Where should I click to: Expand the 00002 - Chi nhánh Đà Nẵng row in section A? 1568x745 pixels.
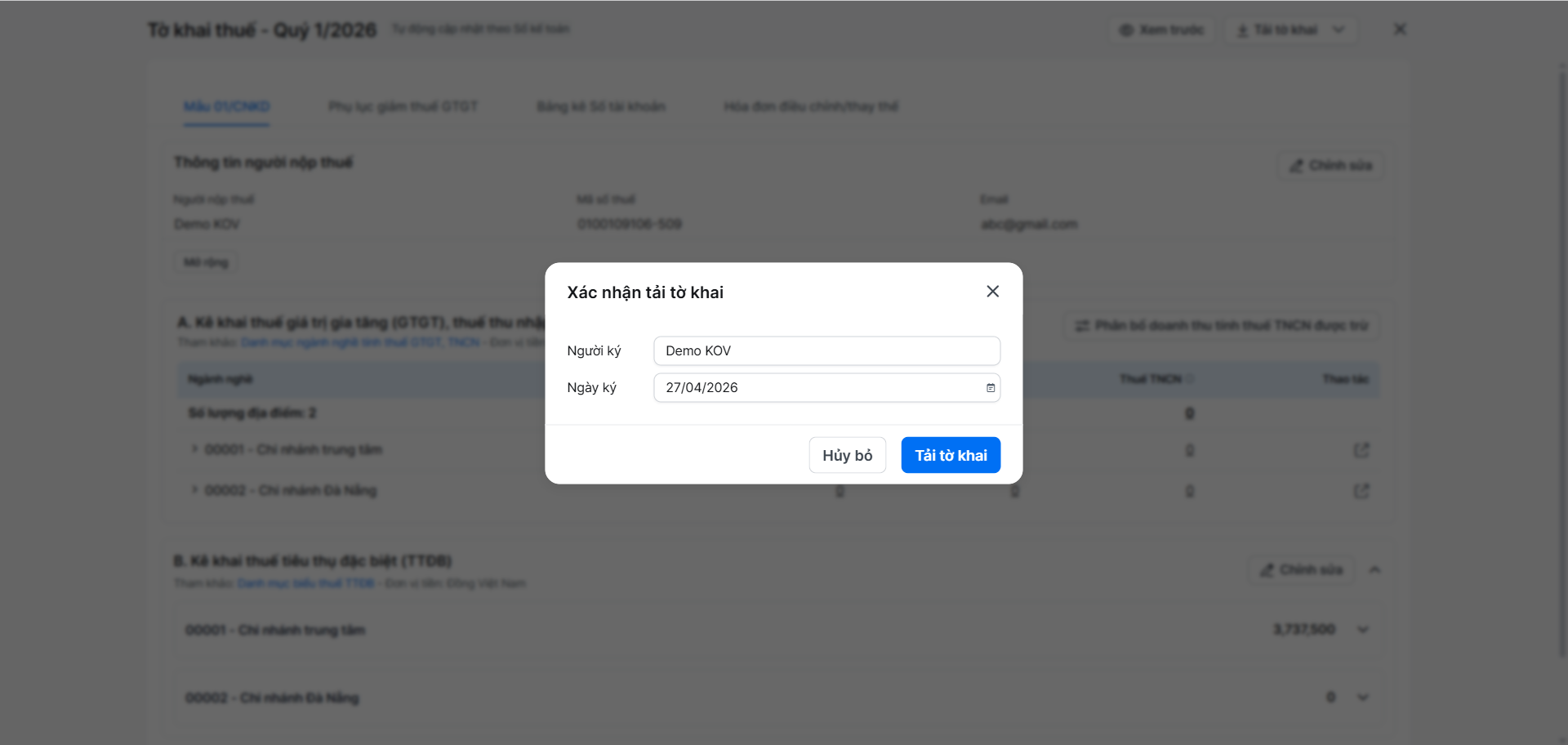tap(194, 490)
